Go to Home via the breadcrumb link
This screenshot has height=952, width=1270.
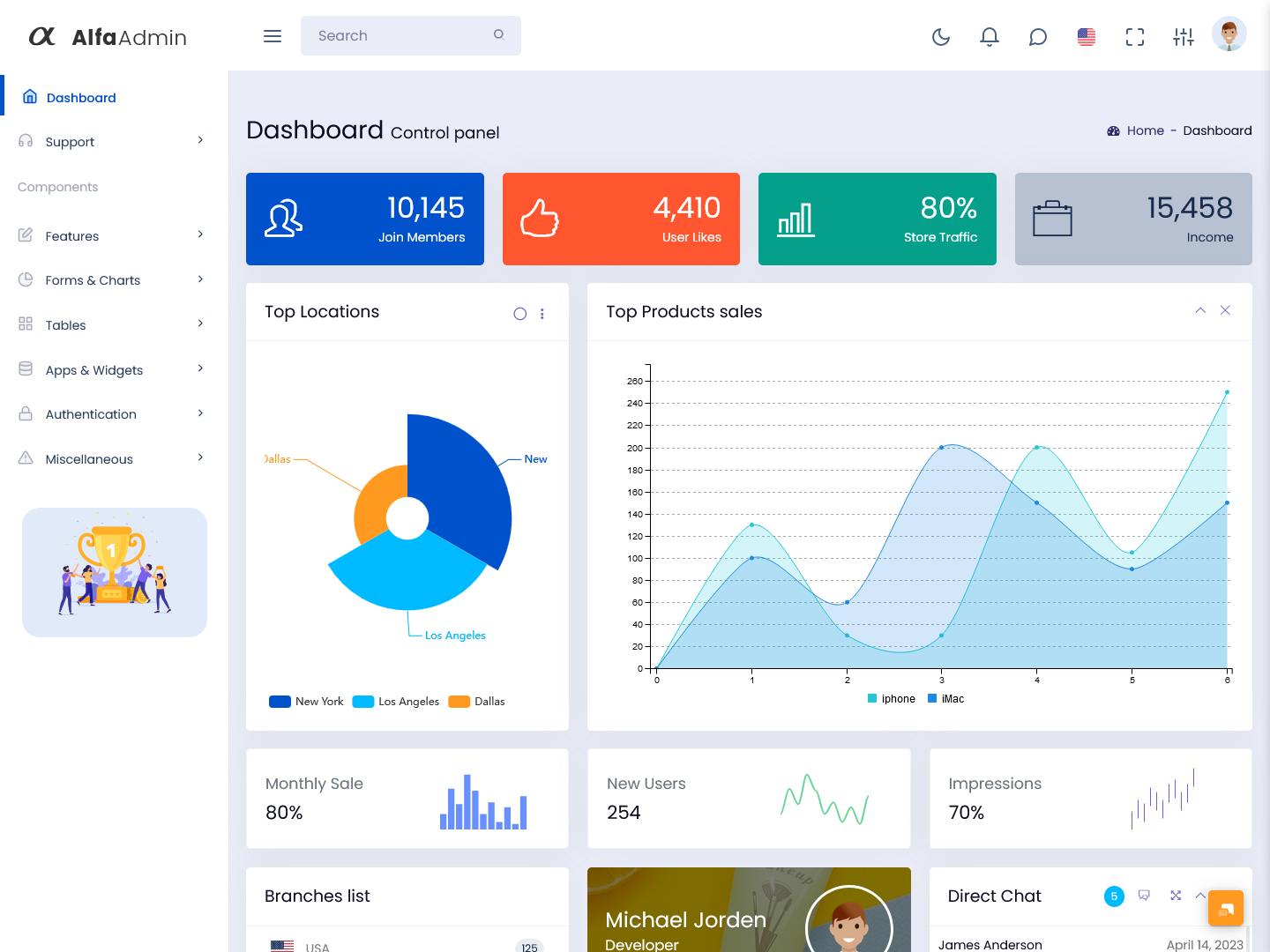(x=1146, y=130)
